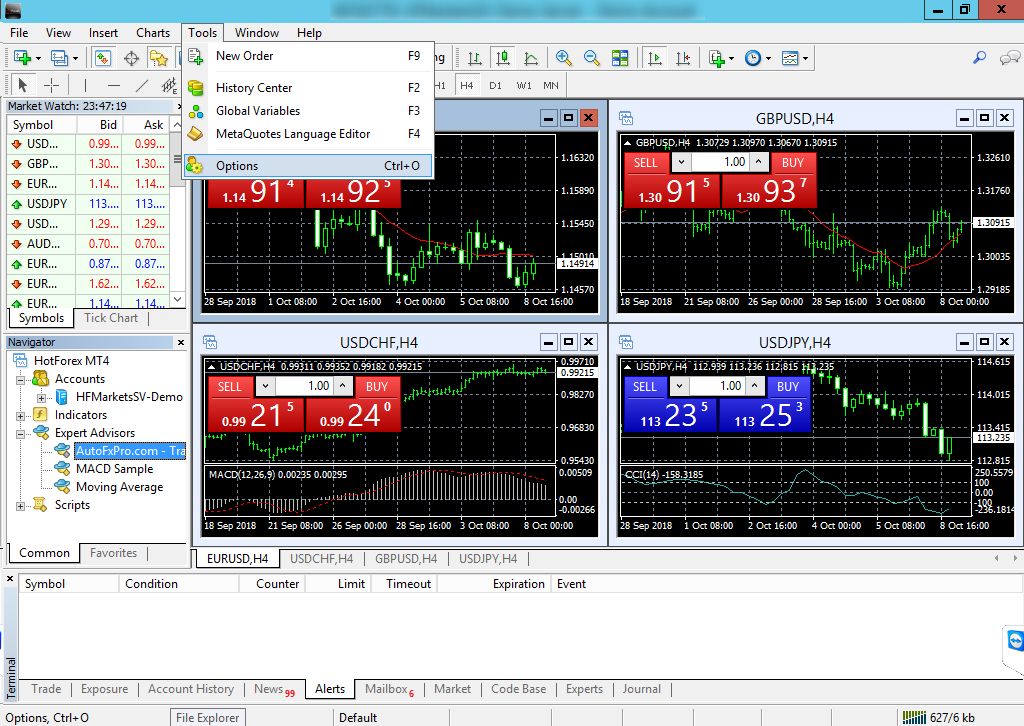Open the Market Watch toolbar icon

[102, 58]
